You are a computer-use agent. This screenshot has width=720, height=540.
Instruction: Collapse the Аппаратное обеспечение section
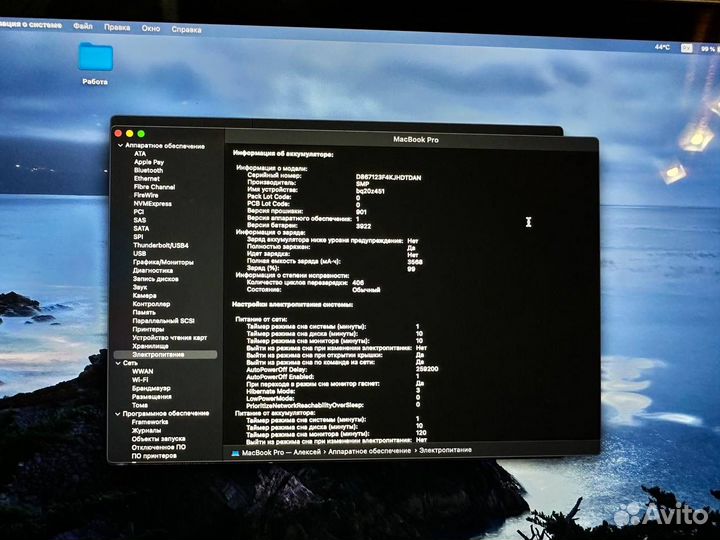pyautogui.click(x=120, y=146)
